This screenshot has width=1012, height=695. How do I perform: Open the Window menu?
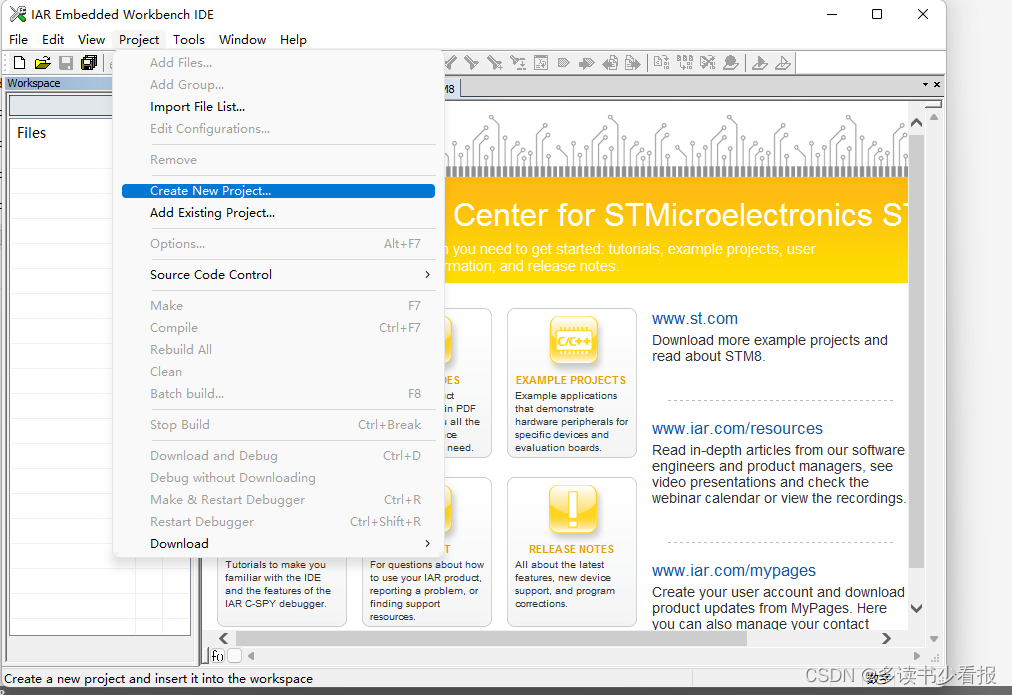point(242,39)
